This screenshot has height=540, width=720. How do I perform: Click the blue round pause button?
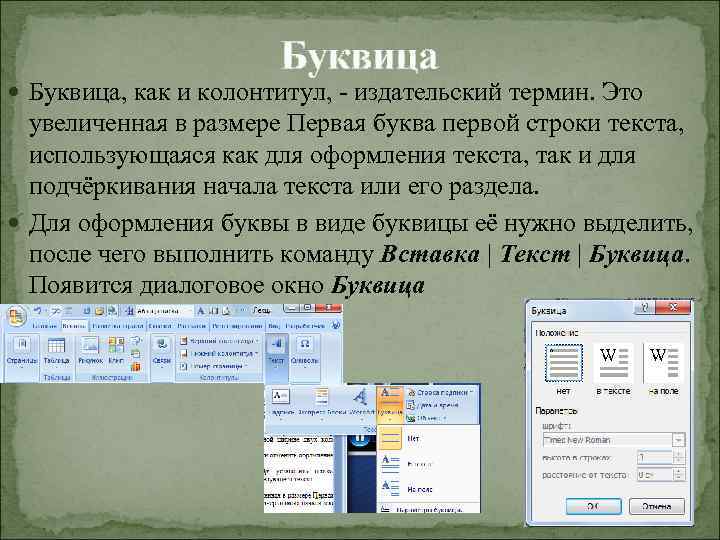click(x=360, y=439)
